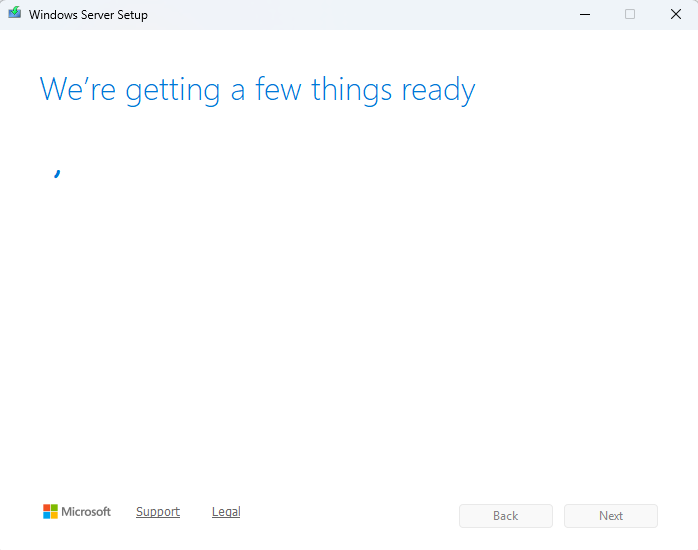
Task: Click the Windows Server Setup title icon
Action: [x=15, y=13]
